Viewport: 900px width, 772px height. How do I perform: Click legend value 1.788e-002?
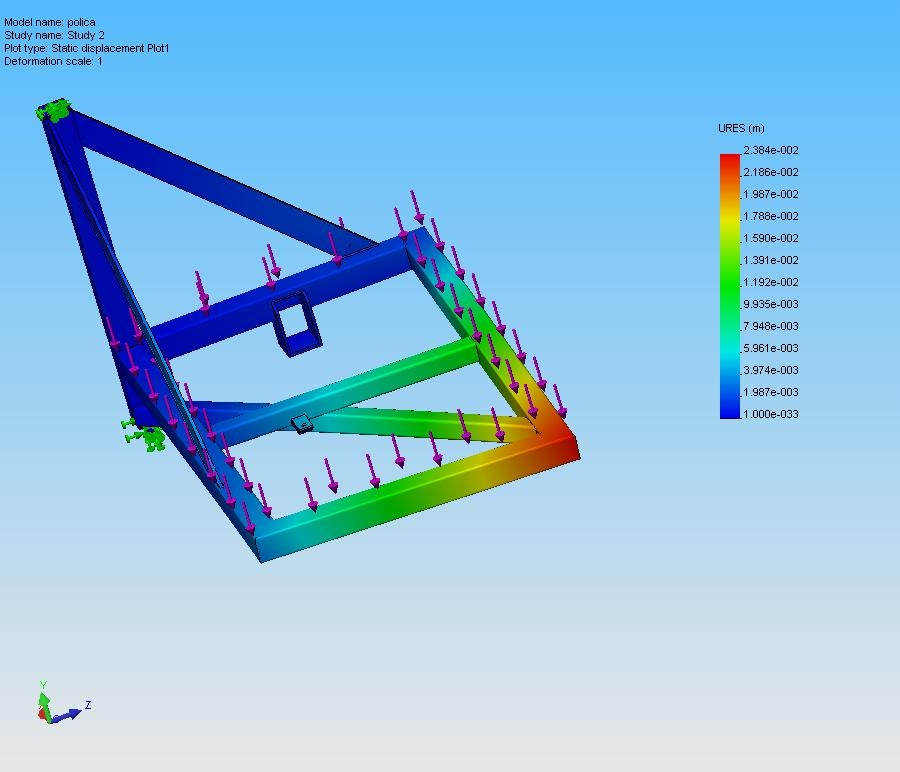click(x=771, y=216)
